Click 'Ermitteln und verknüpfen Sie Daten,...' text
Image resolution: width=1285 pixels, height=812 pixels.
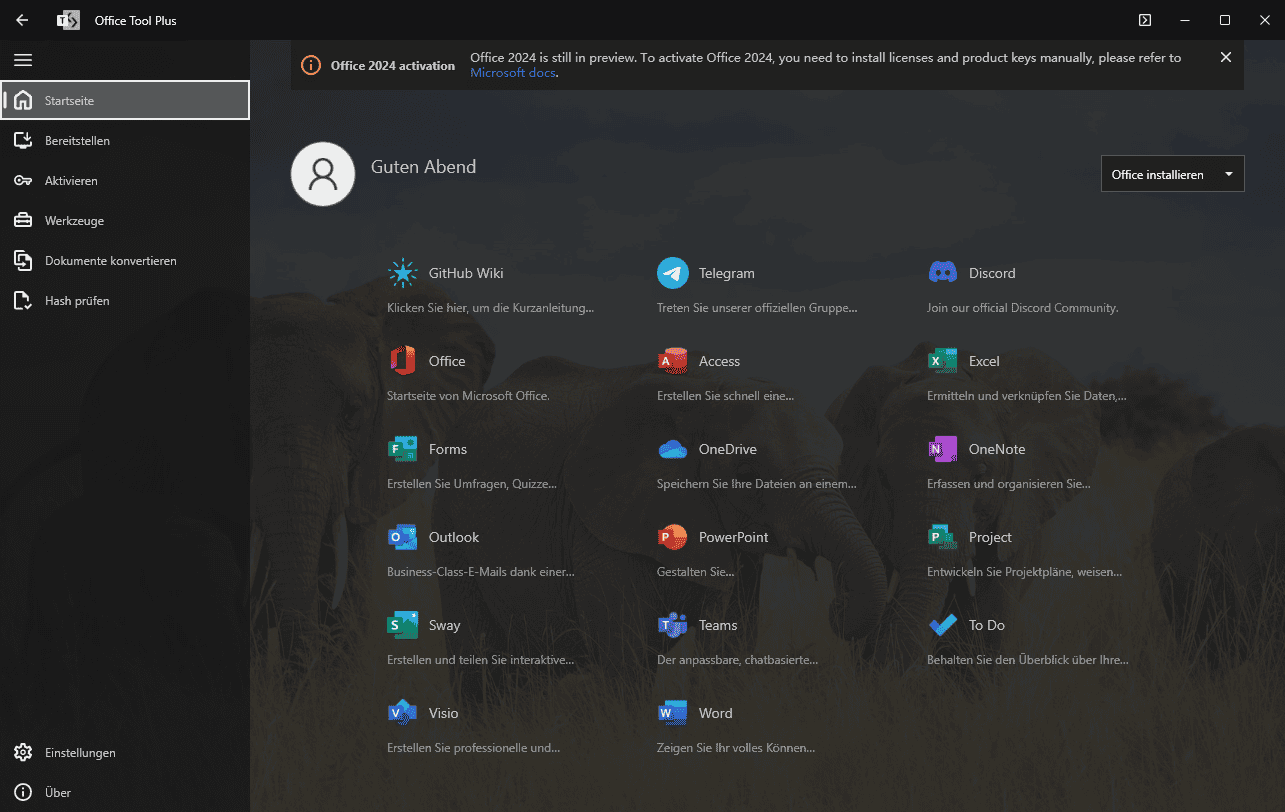[x=1027, y=395]
